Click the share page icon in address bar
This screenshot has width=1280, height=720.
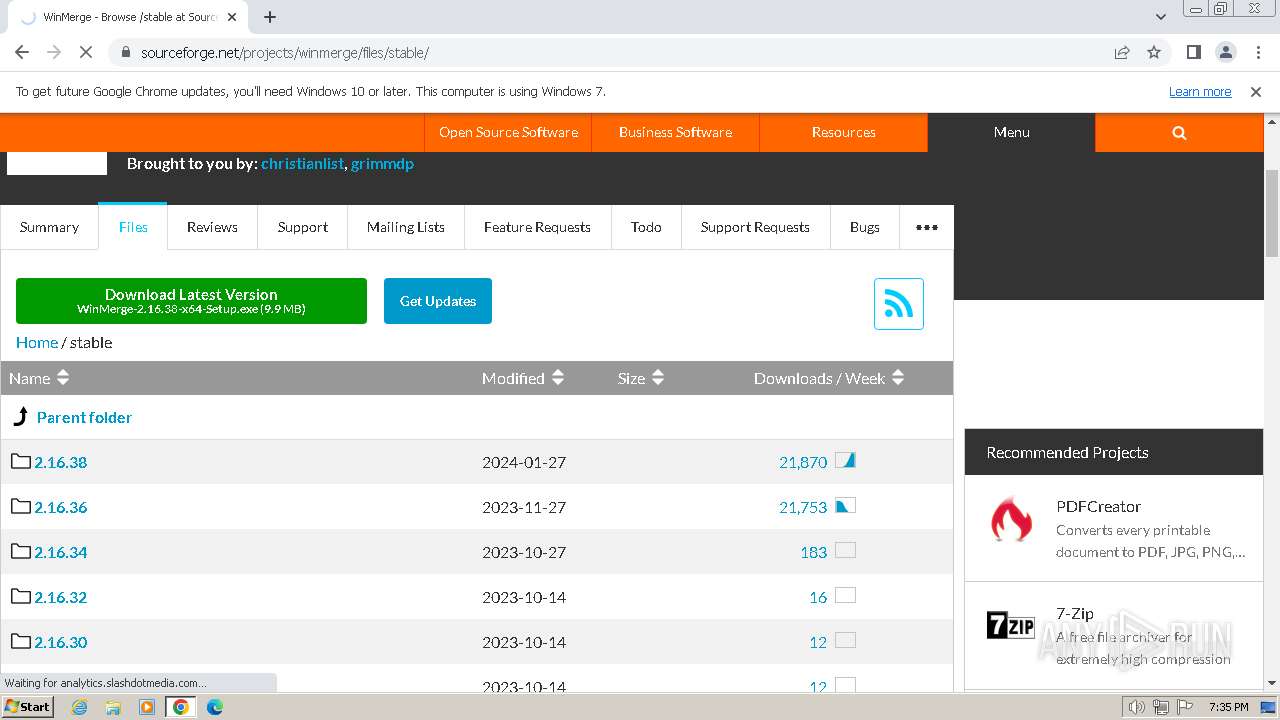tap(1122, 52)
